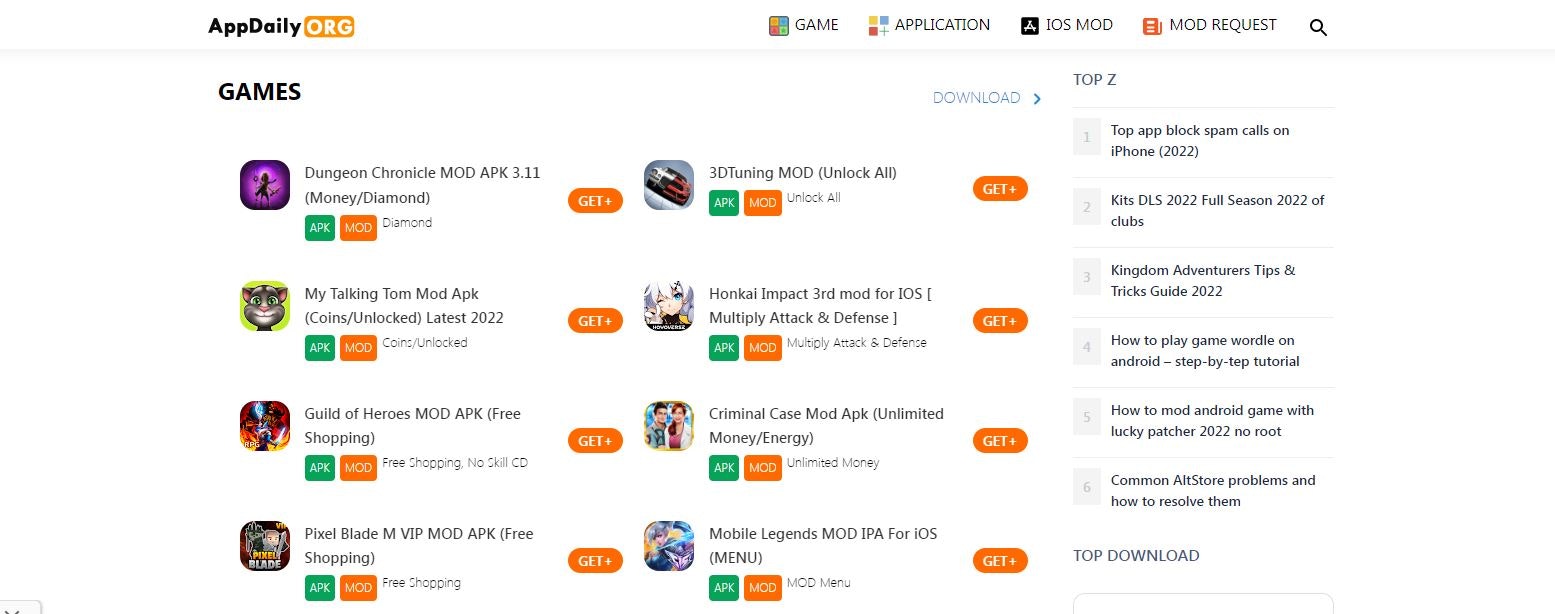Image resolution: width=1555 pixels, height=614 pixels.
Task: Click APK tag under Mobile Legends
Action: [724, 588]
